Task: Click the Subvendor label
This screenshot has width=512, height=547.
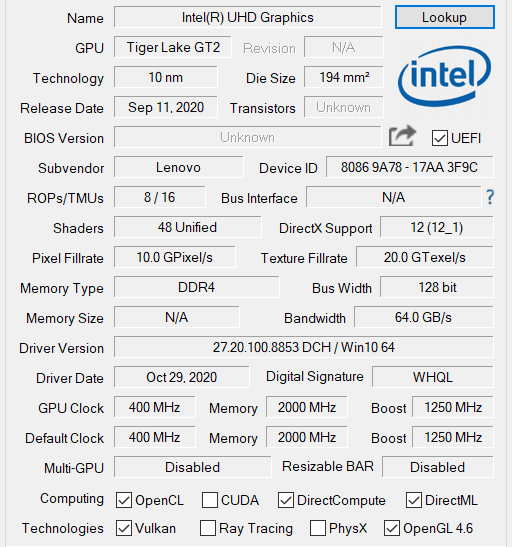Action: click(71, 168)
